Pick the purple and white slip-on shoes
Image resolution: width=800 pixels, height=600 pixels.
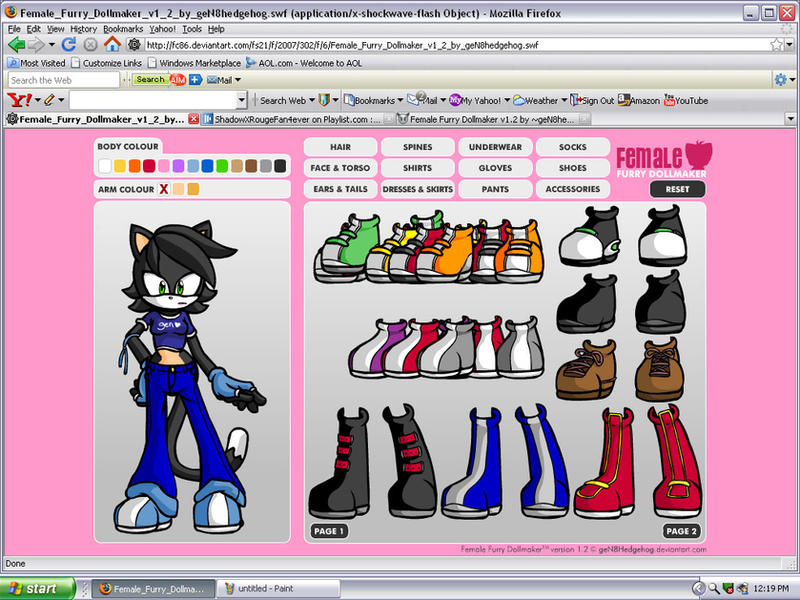point(379,348)
